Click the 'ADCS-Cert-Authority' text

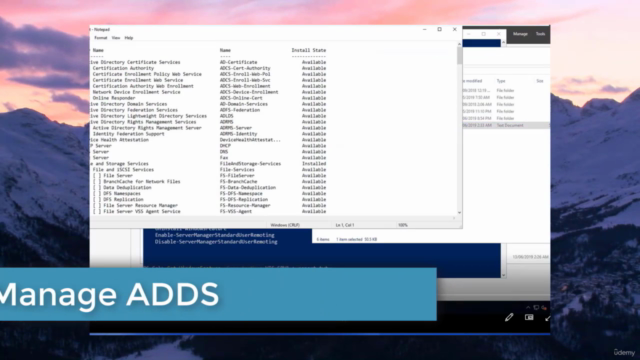[x=245, y=68]
